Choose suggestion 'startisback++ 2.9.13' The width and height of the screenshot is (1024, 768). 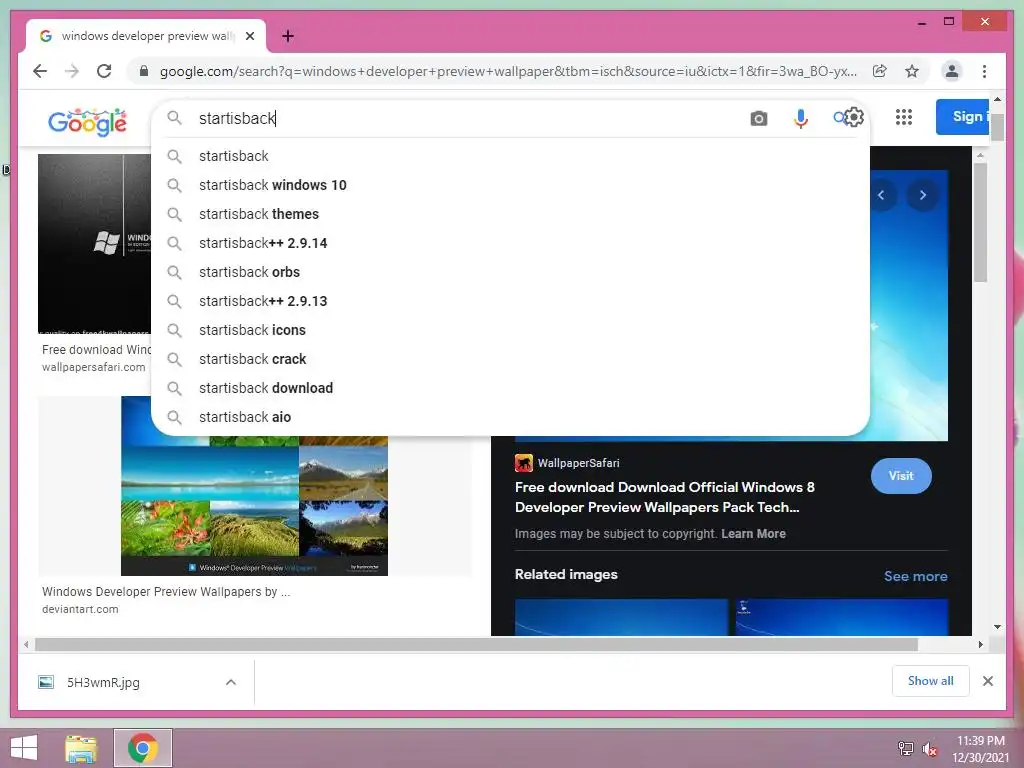pos(510,301)
